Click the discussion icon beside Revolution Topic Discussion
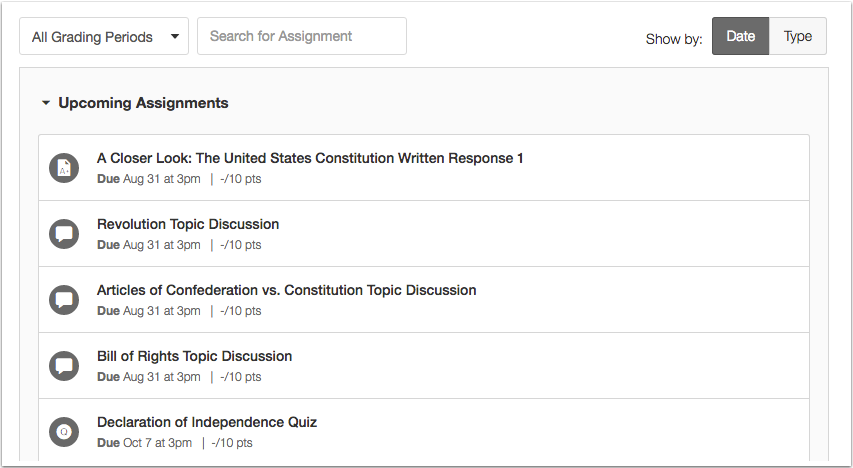Image resolution: width=853 pixels, height=468 pixels. point(64,234)
